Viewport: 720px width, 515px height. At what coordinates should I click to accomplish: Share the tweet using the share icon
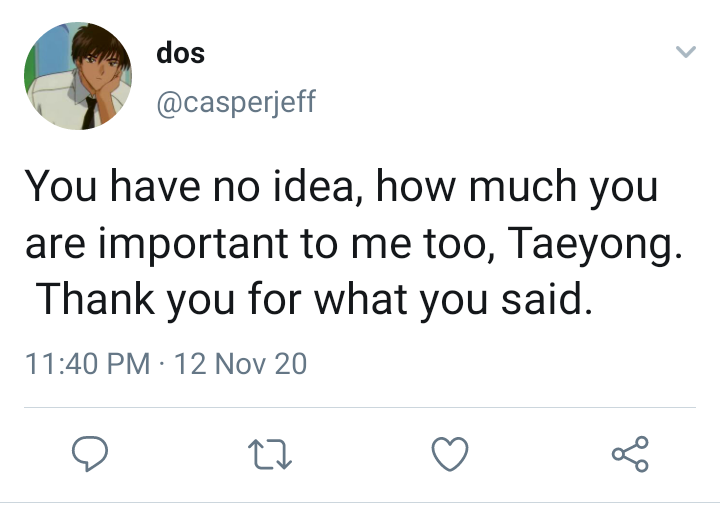[x=630, y=454]
